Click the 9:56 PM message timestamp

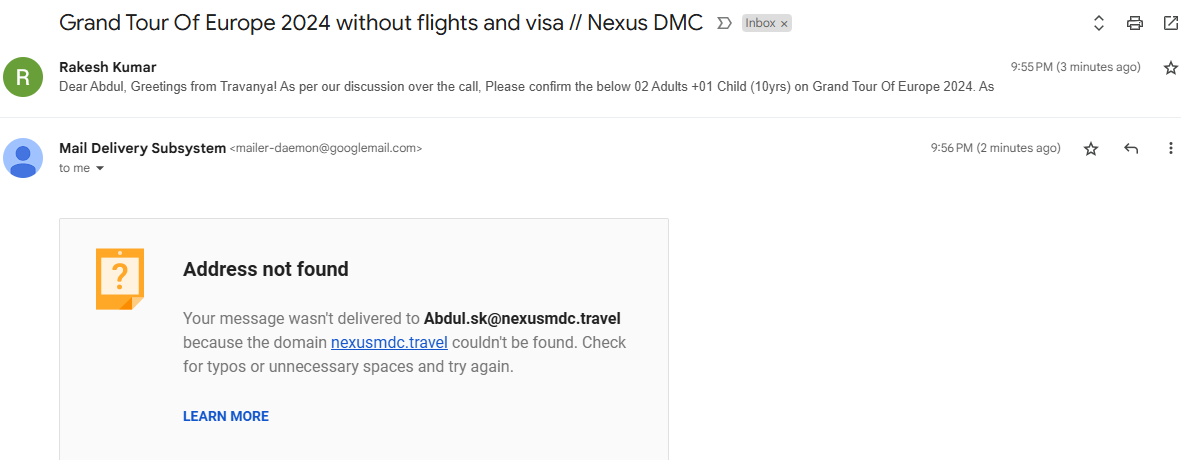click(995, 149)
